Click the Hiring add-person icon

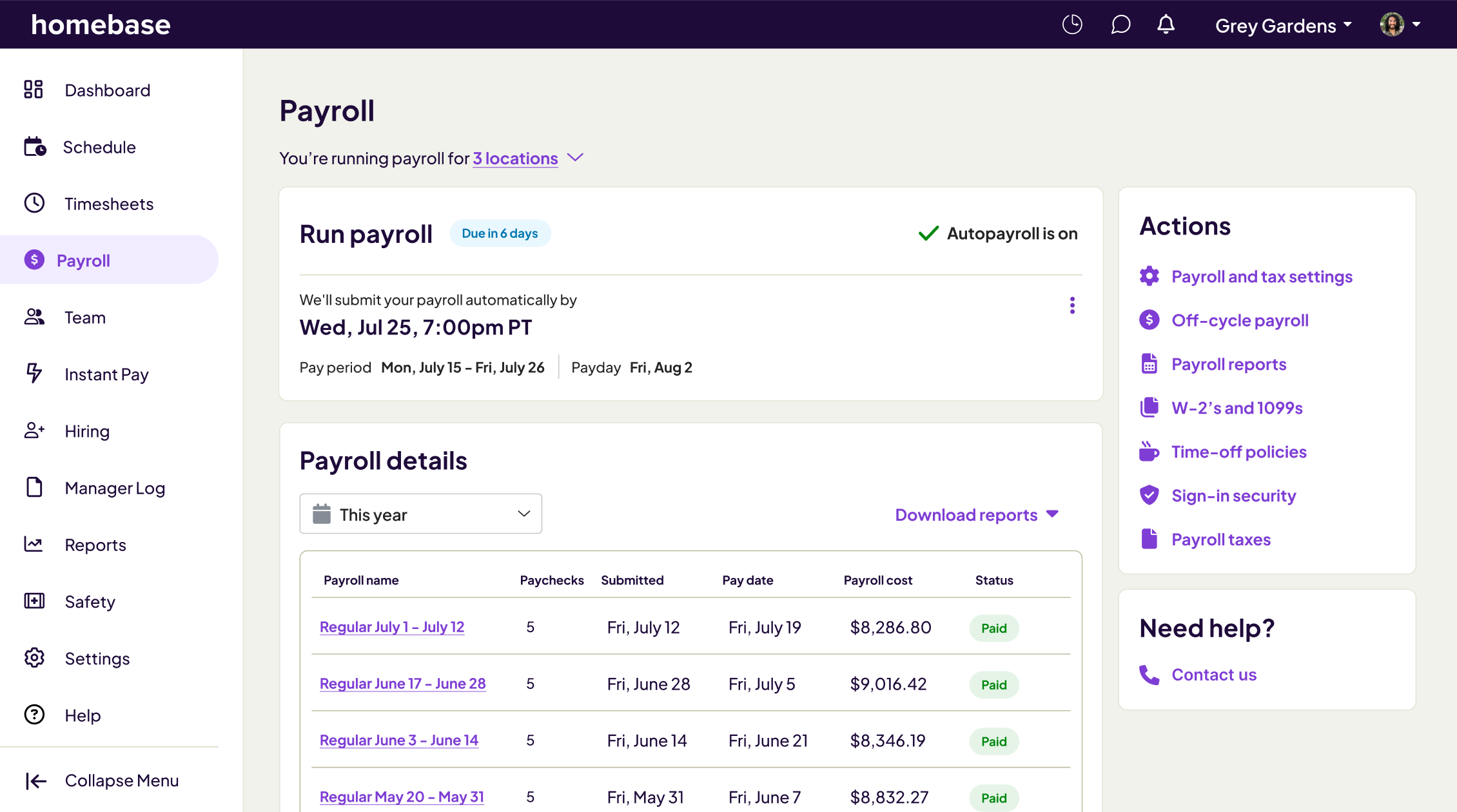point(34,430)
